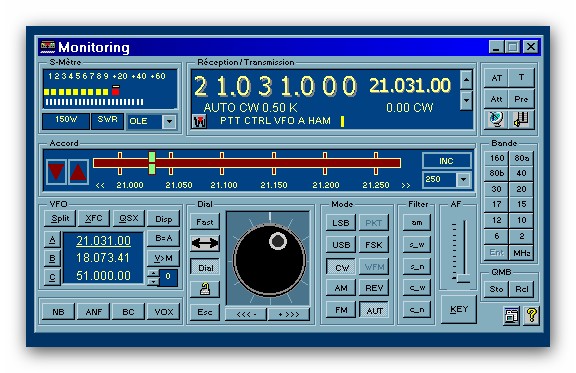
Task: Open the globe satellite icon
Action: [x=496, y=119]
